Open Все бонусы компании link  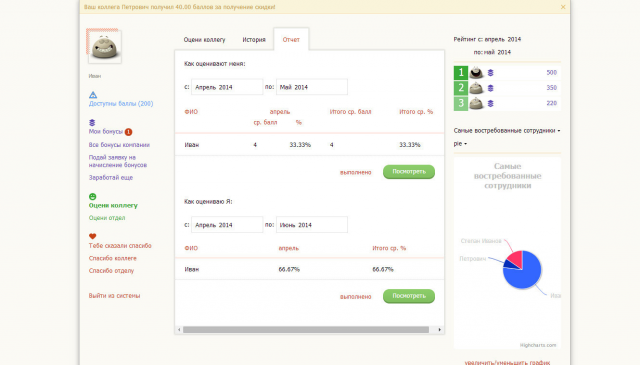coord(119,145)
